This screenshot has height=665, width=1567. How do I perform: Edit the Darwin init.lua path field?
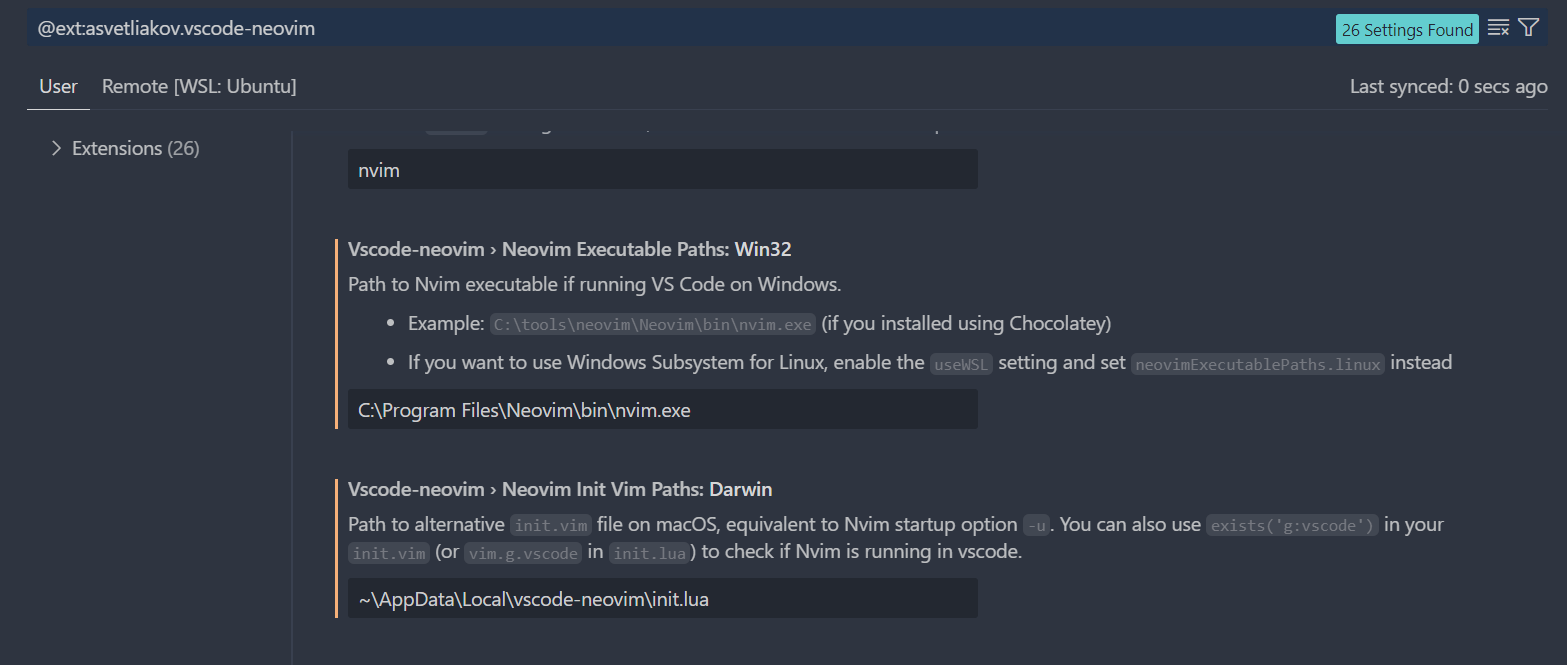[662, 598]
